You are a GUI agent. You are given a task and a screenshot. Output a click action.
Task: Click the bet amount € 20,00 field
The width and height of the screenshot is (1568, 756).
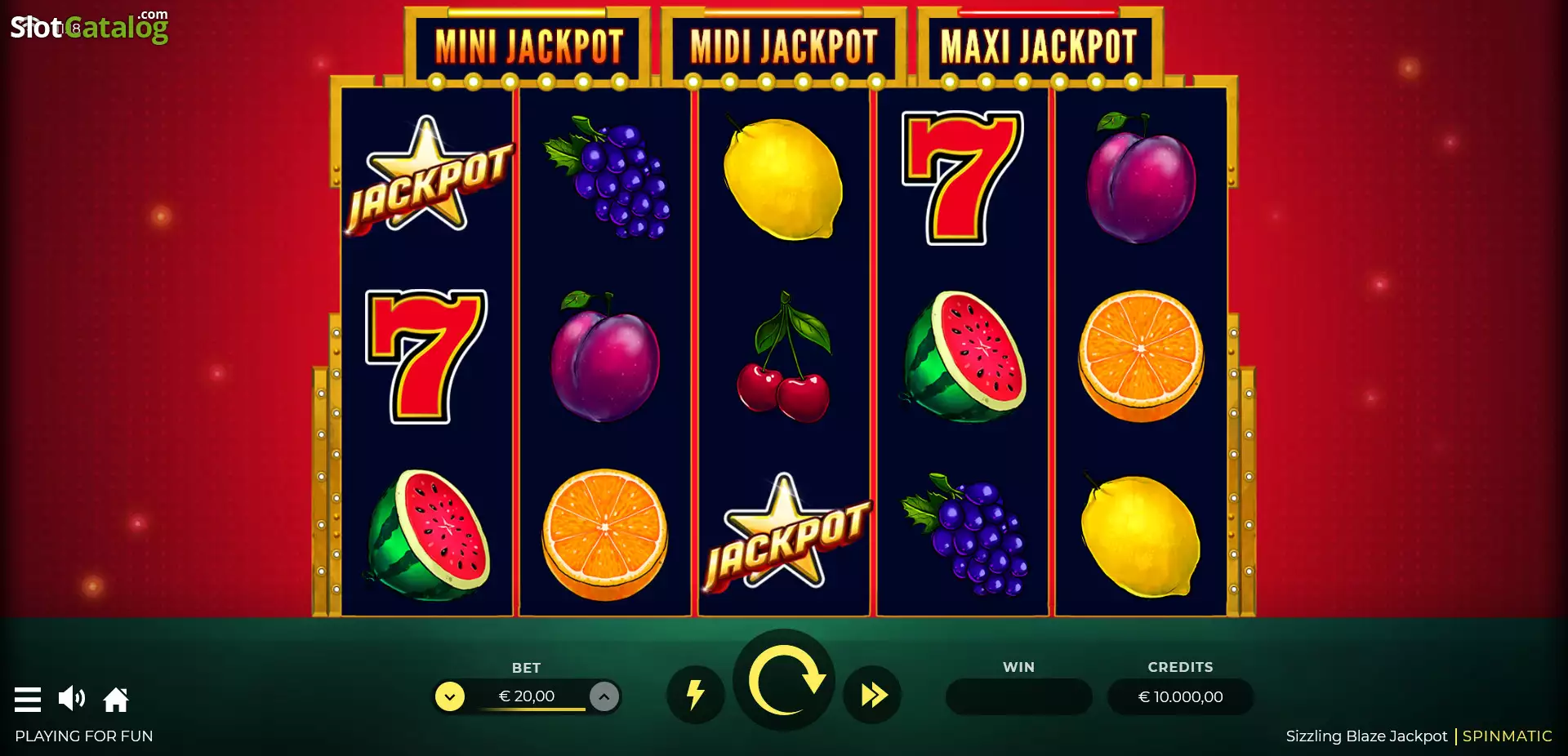(x=527, y=696)
